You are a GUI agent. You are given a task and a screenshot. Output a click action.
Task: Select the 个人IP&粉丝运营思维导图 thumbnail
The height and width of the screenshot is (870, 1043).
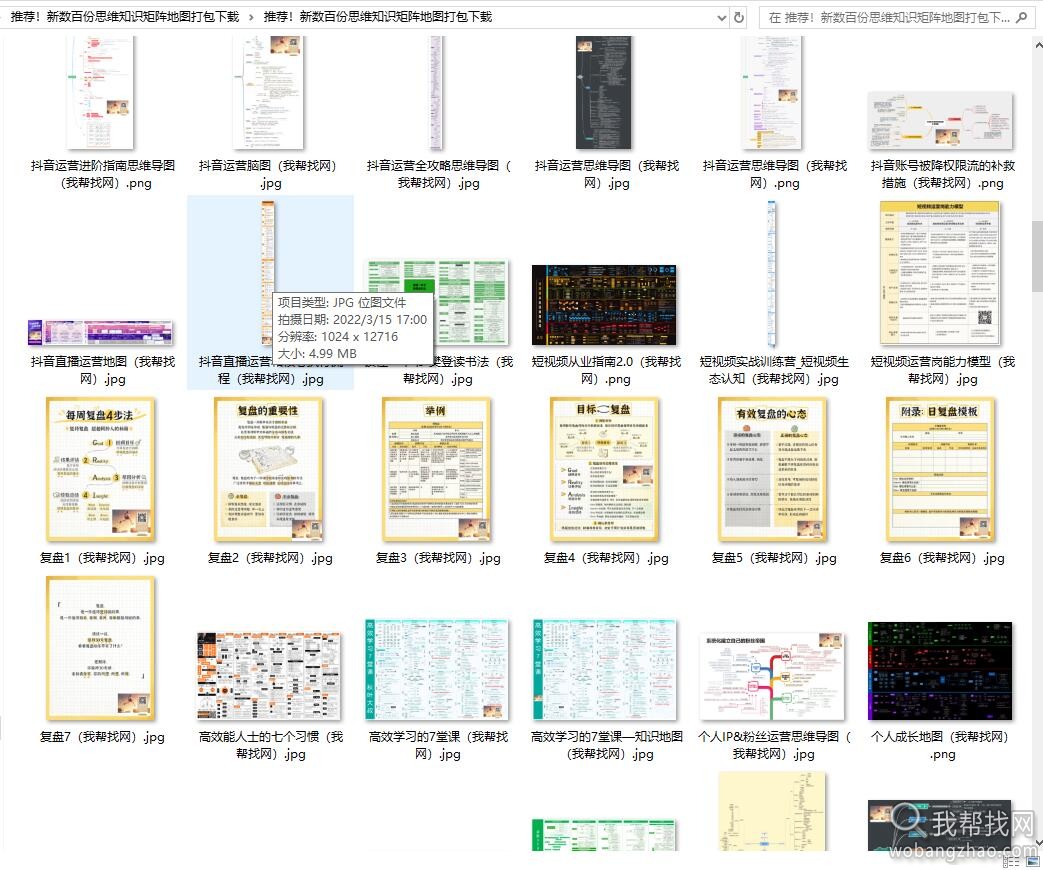tap(772, 676)
